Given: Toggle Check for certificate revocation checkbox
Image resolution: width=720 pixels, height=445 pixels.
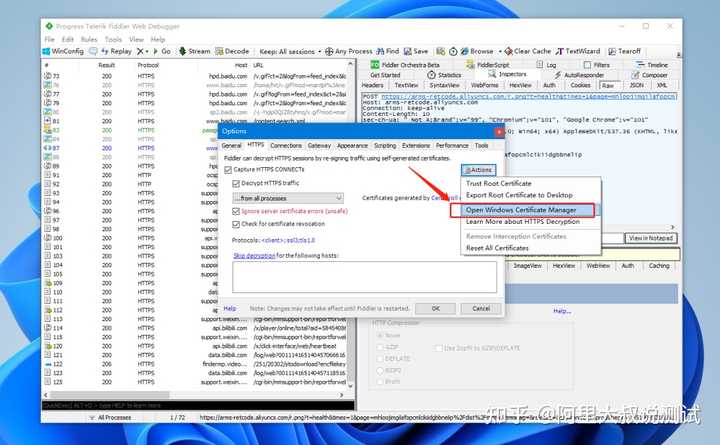Looking at the screenshot, I should 236,224.
